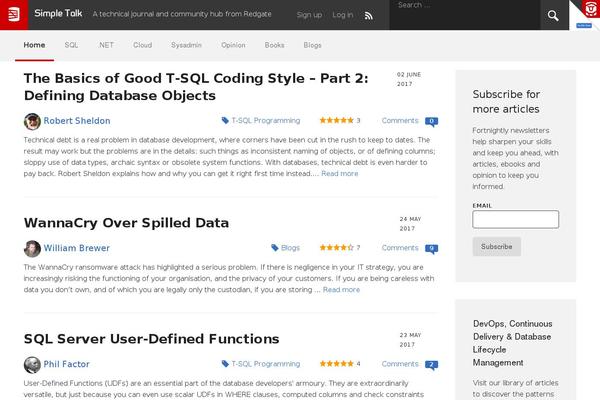Click the star rating for T-SQL Coding Style article
Screen dimensions: 600x400
click(336, 120)
